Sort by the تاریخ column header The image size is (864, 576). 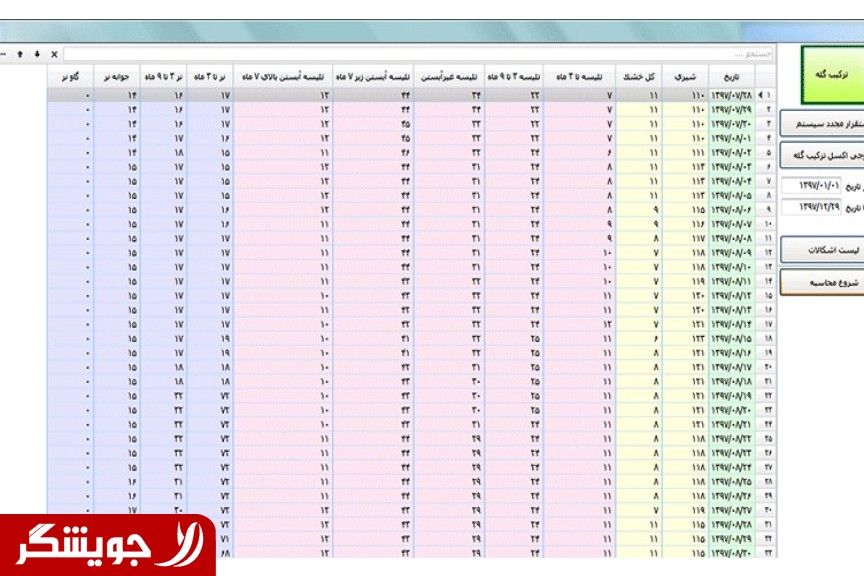[727, 76]
